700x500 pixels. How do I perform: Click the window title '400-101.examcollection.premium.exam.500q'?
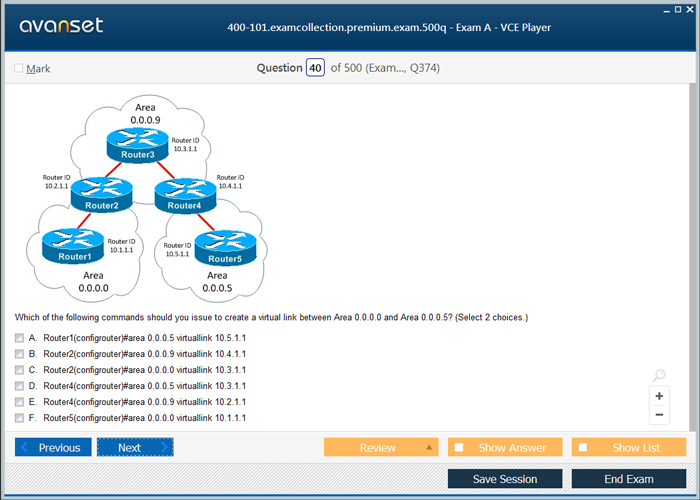337,28
